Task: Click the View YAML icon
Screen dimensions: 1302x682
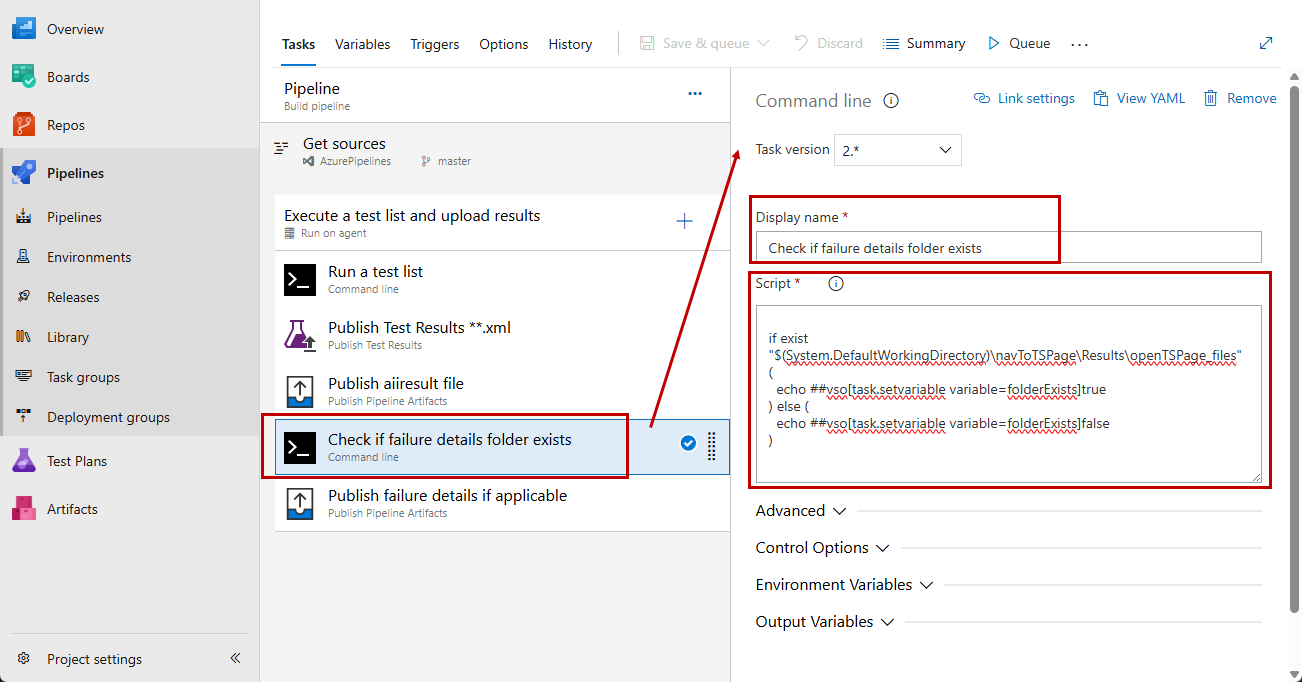Action: [1139, 97]
